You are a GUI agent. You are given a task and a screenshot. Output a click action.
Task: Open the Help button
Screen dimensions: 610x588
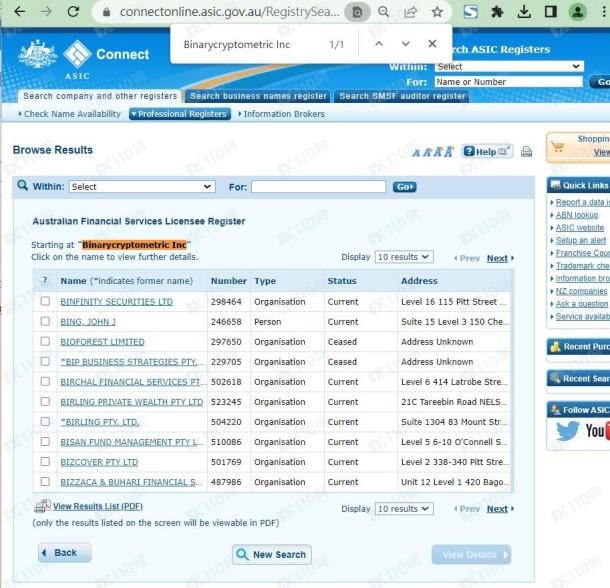[x=487, y=151]
